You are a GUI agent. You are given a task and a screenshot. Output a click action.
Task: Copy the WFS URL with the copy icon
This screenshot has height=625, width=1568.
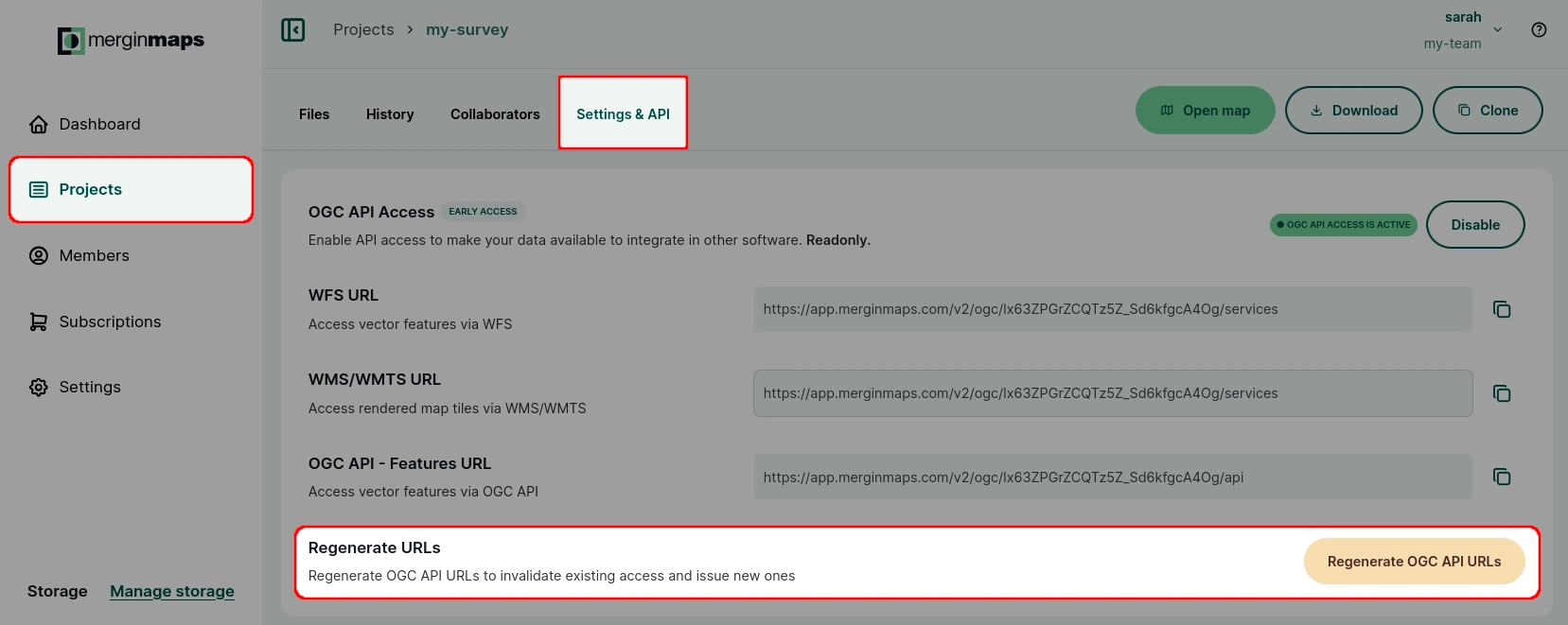pyautogui.click(x=1502, y=309)
